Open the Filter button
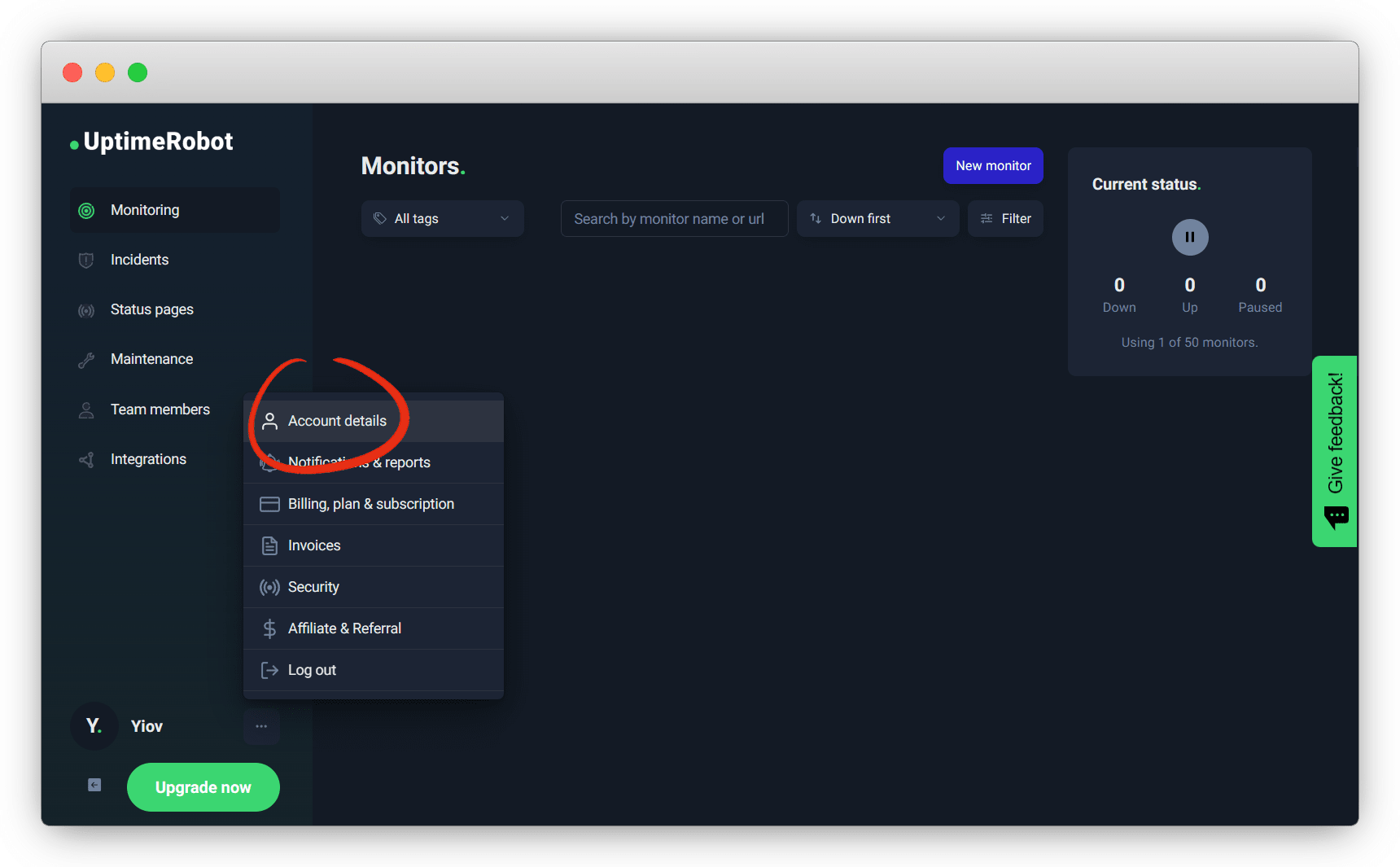Viewport: 1400px width, 867px height. 1005,219
